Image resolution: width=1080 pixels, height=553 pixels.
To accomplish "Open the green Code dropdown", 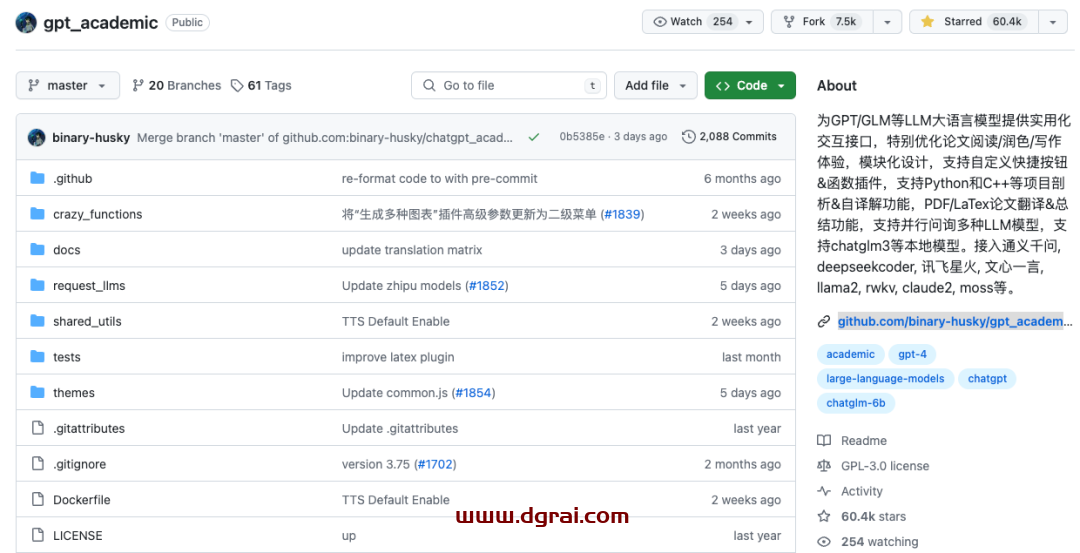I will (750, 85).
